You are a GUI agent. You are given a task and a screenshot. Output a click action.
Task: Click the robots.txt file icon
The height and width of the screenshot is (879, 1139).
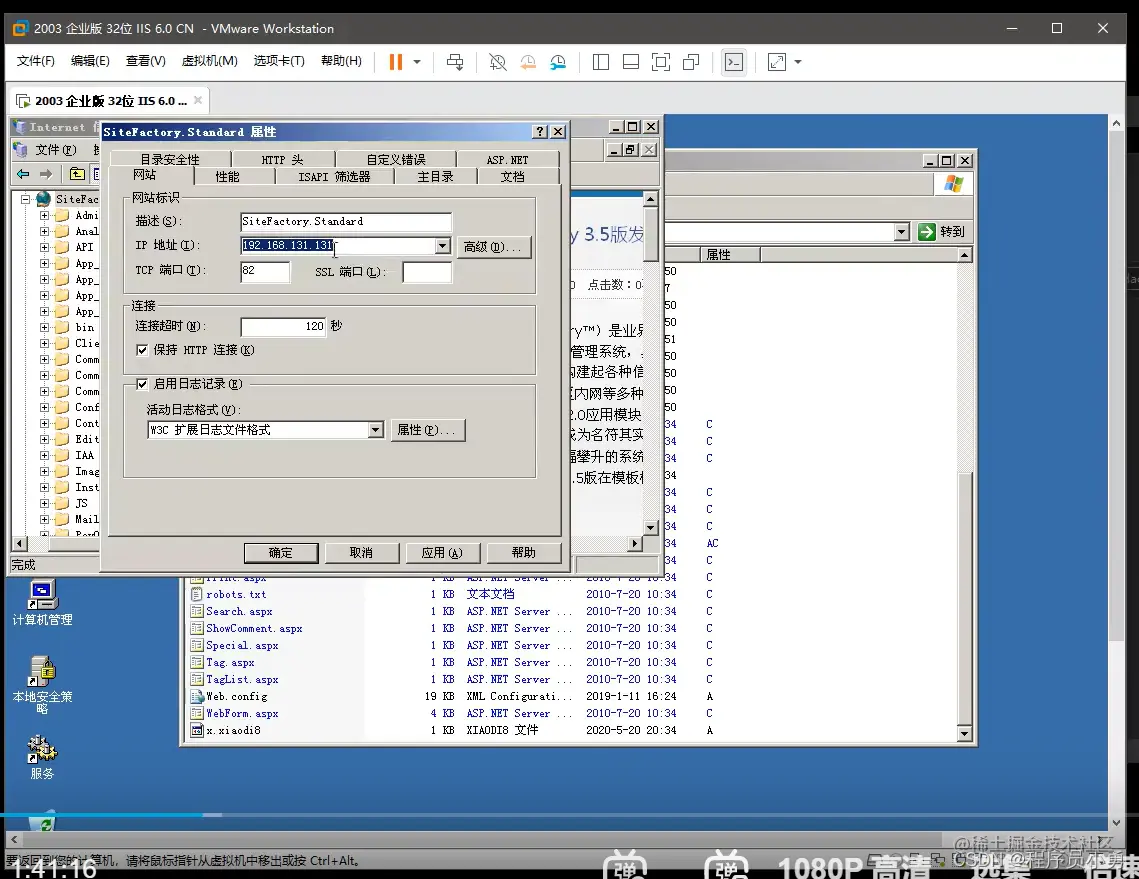point(196,594)
